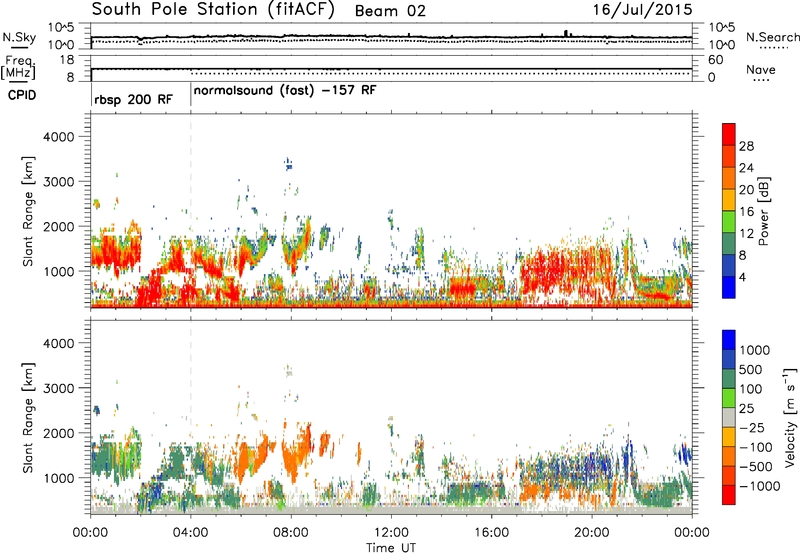Select the 'rbsp 200 RF' text

click(133, 99)
